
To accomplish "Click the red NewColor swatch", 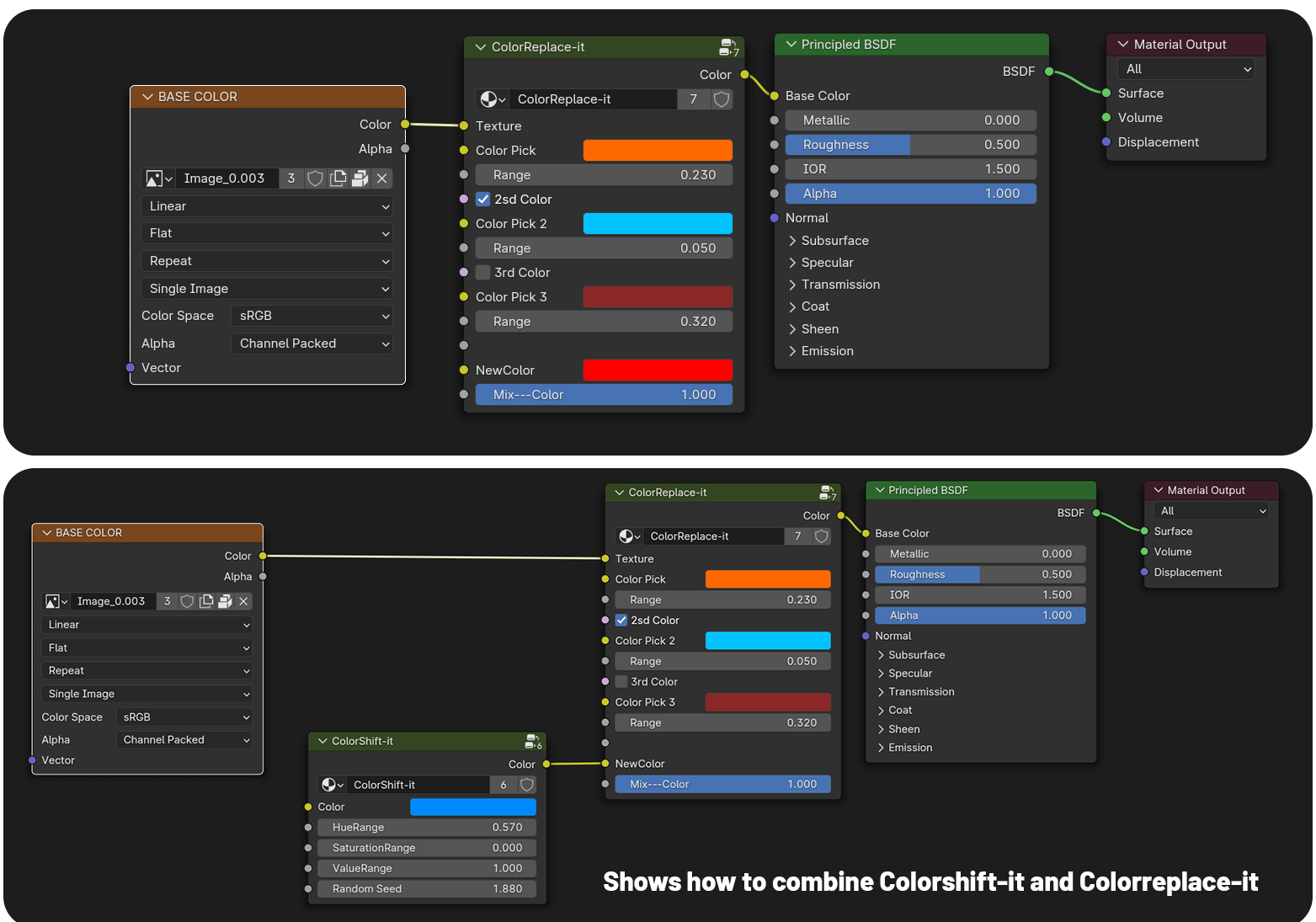I will pos(658,370).
